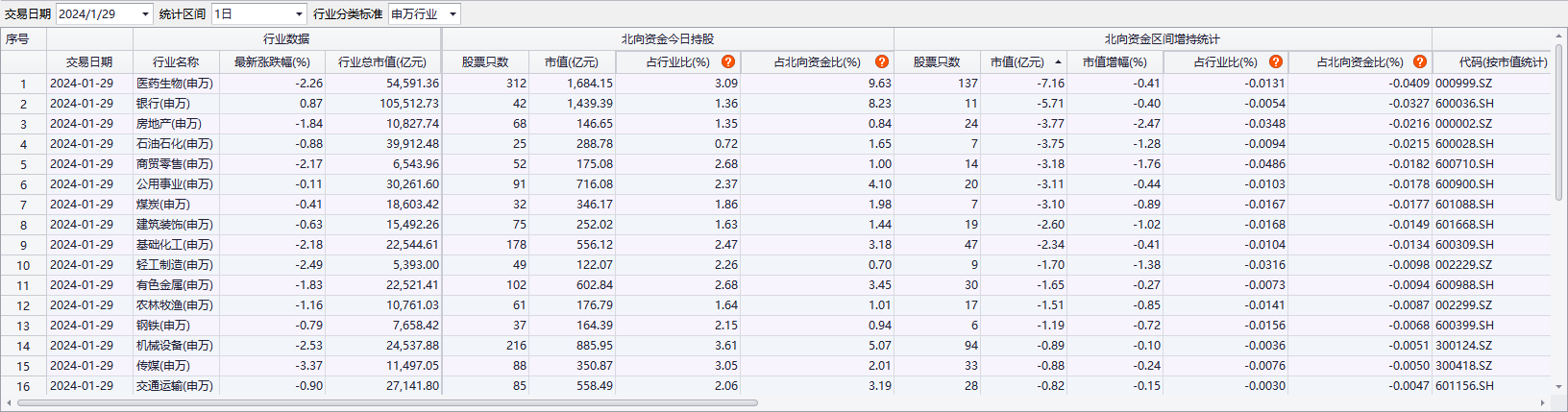Click the 行业总市值(亿元) column header
1568x412 pixels.
382,62
